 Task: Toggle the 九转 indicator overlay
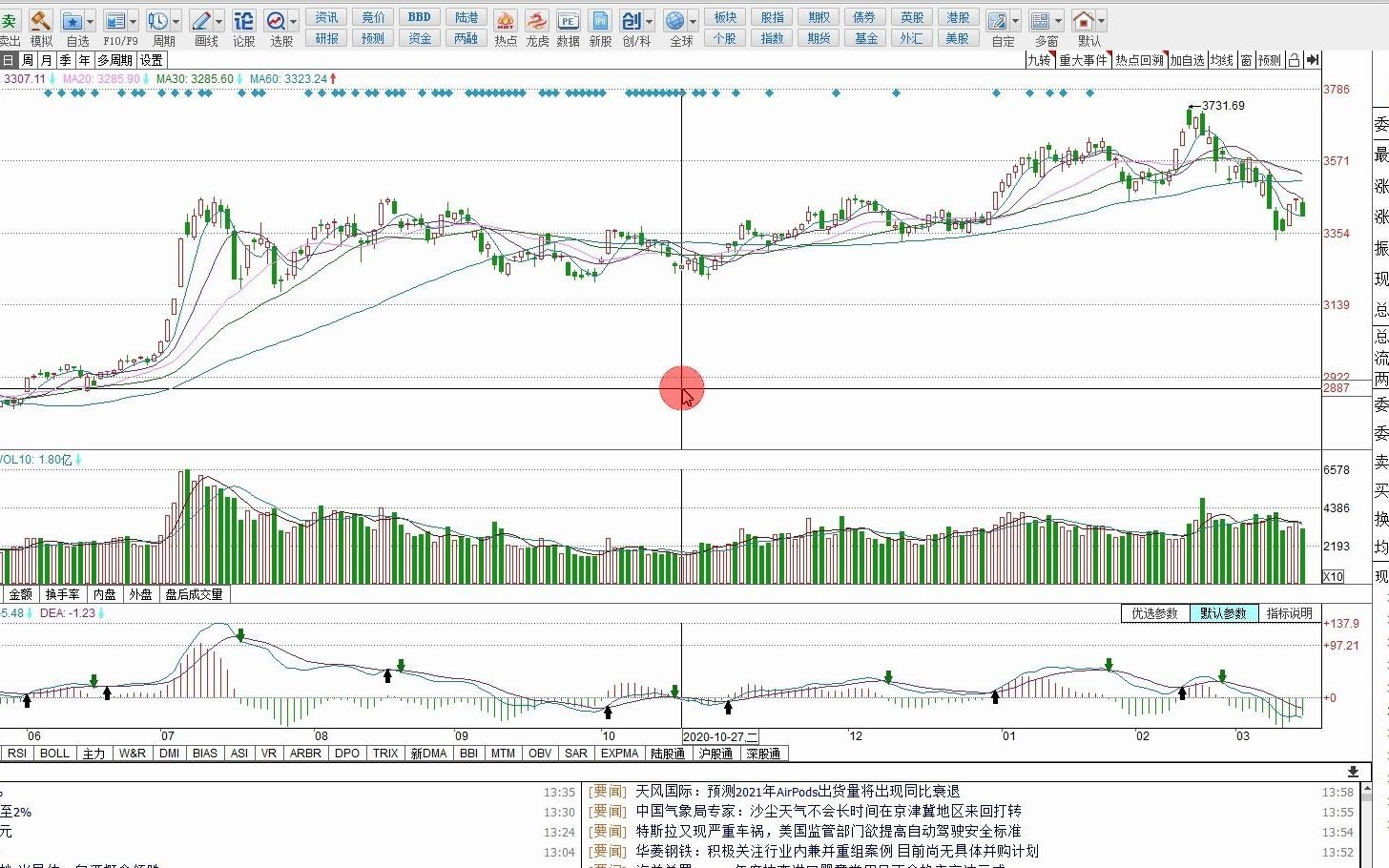click(1039, 60)
